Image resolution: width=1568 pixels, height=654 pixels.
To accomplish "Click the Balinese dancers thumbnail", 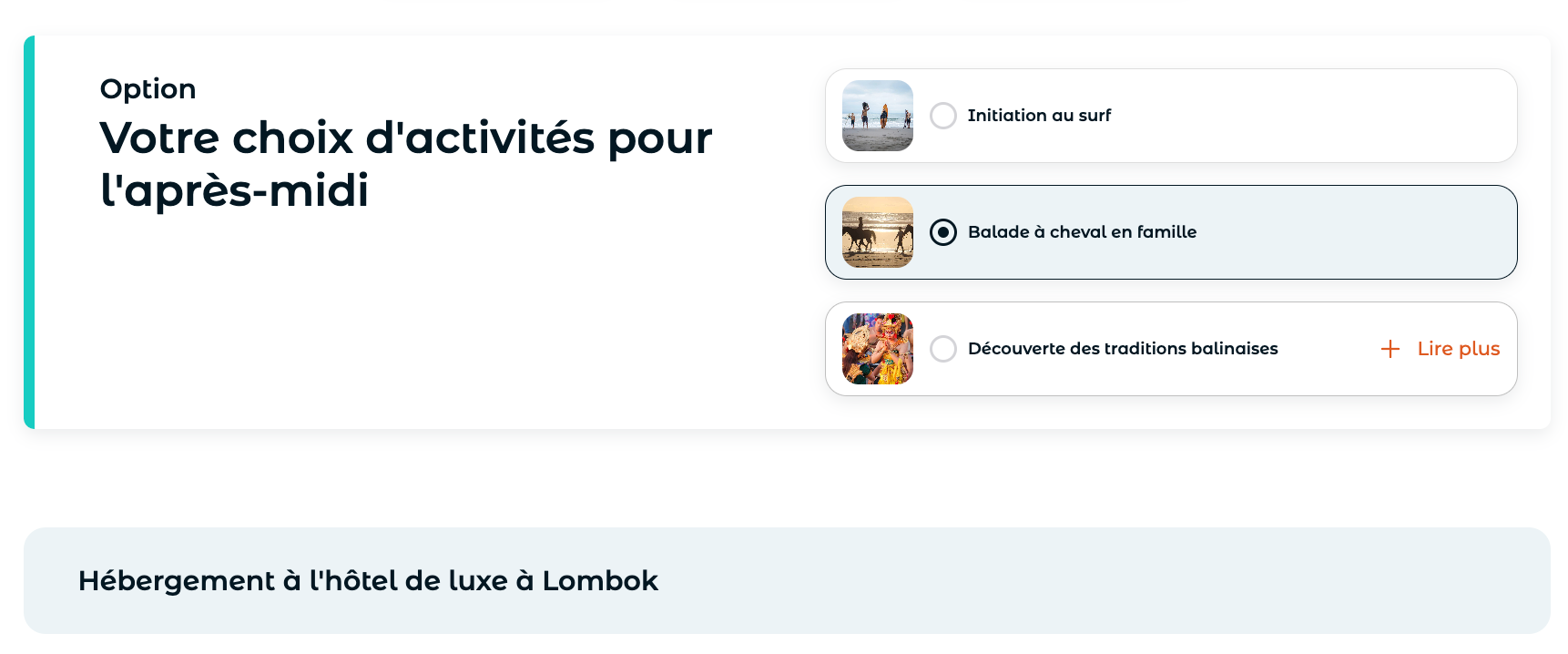I will 878,349.
